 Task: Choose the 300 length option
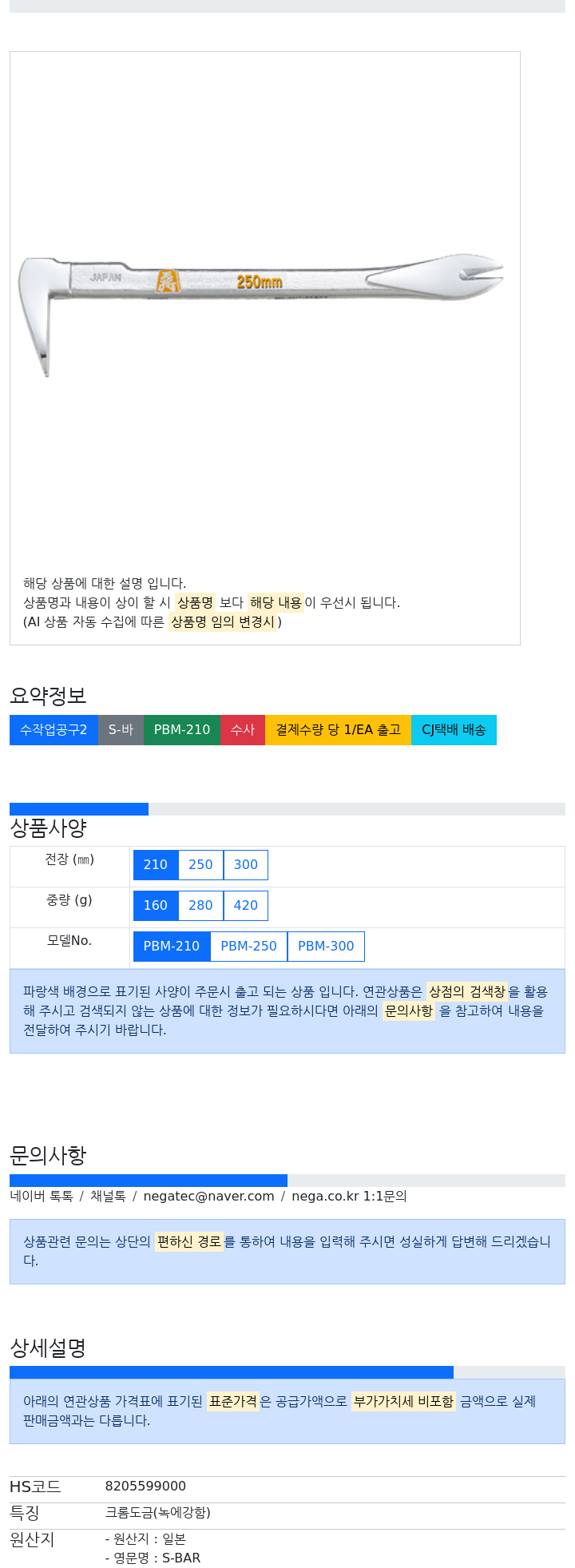pyautogui.click(x=246, y=865)
